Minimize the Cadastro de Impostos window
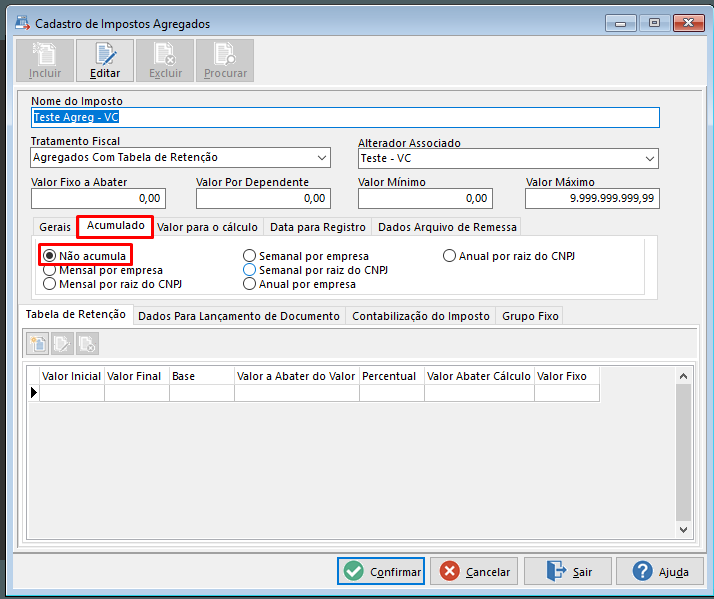This screenshot has height=599, width=714. point(621,23)
